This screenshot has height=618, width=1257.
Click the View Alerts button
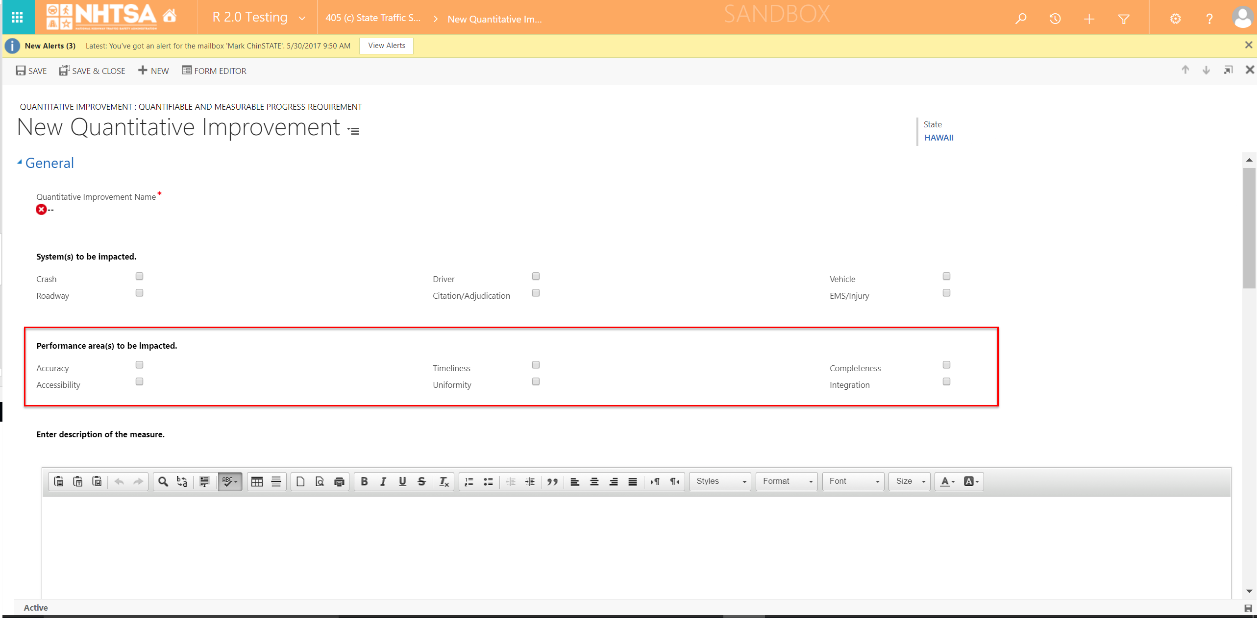[386, 46]
